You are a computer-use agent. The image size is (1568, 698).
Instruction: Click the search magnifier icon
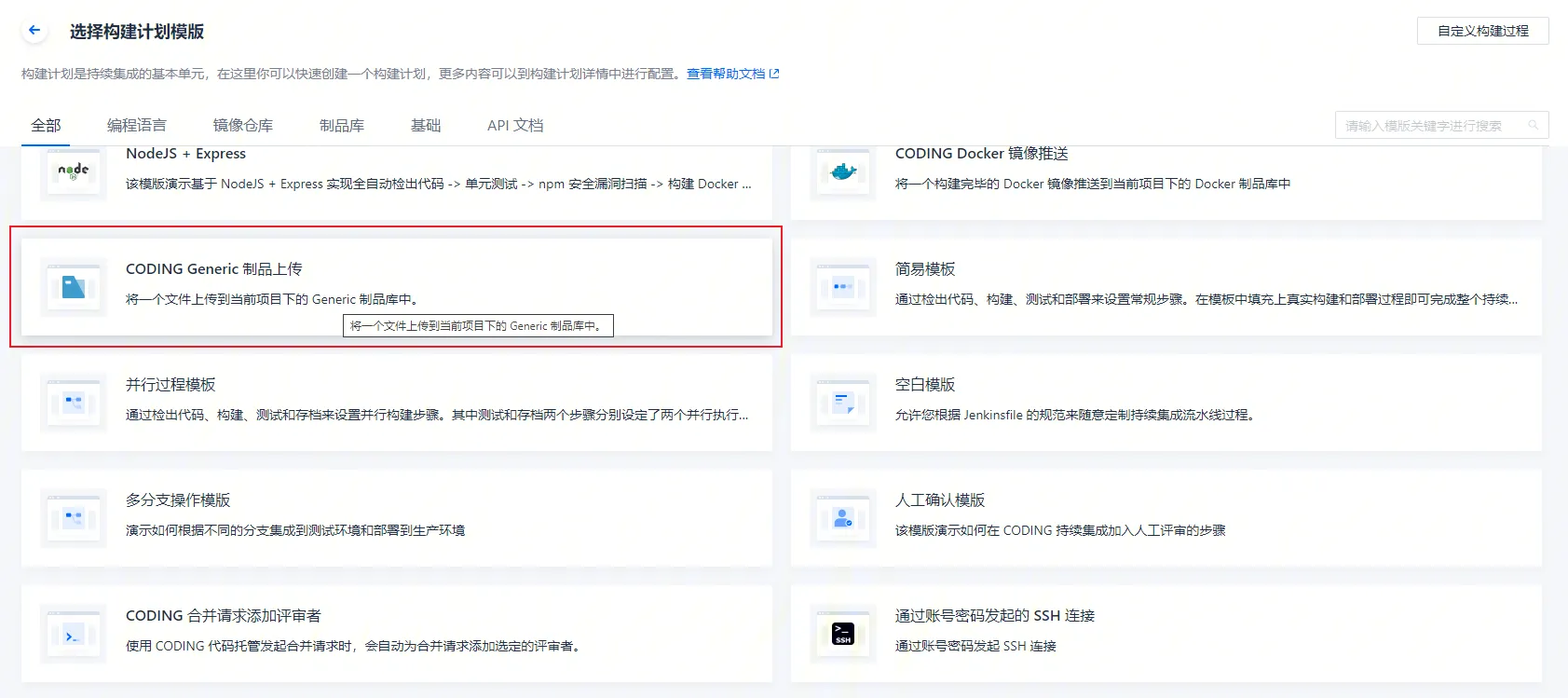coord(1533,126)
